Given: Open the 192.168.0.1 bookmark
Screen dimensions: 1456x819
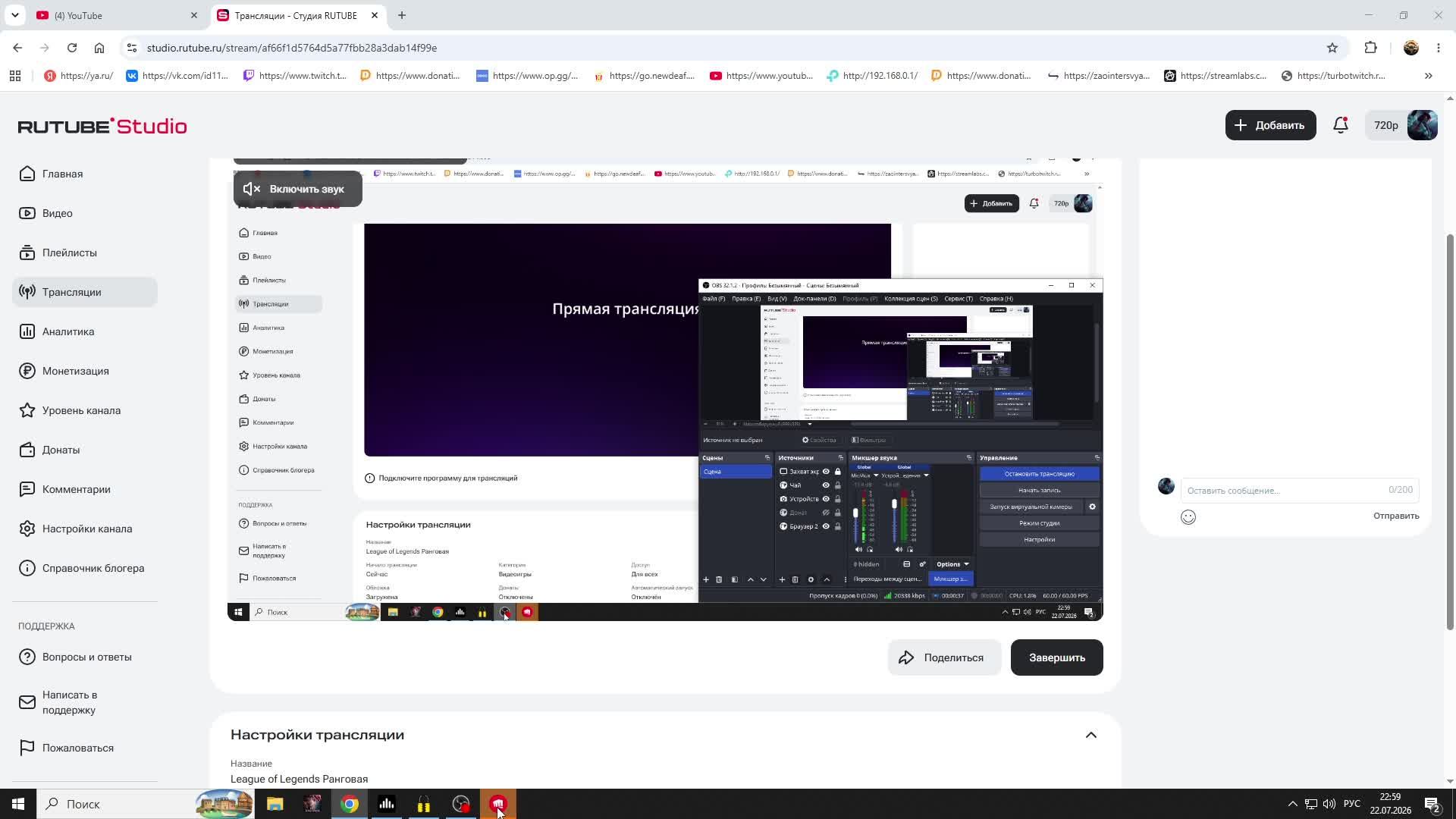Looking at the screenshot, I should click(872, 76).
